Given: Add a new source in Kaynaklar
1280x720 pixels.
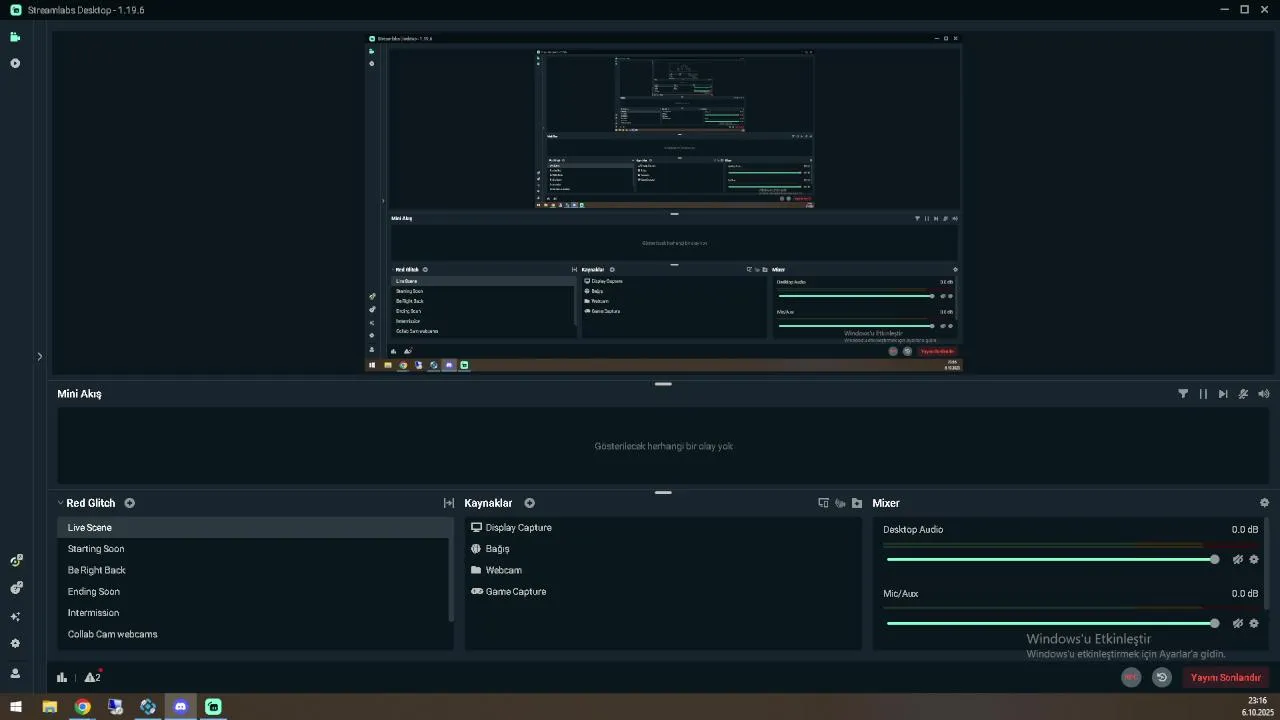Looking at the screenshot, I should [529, 503].
